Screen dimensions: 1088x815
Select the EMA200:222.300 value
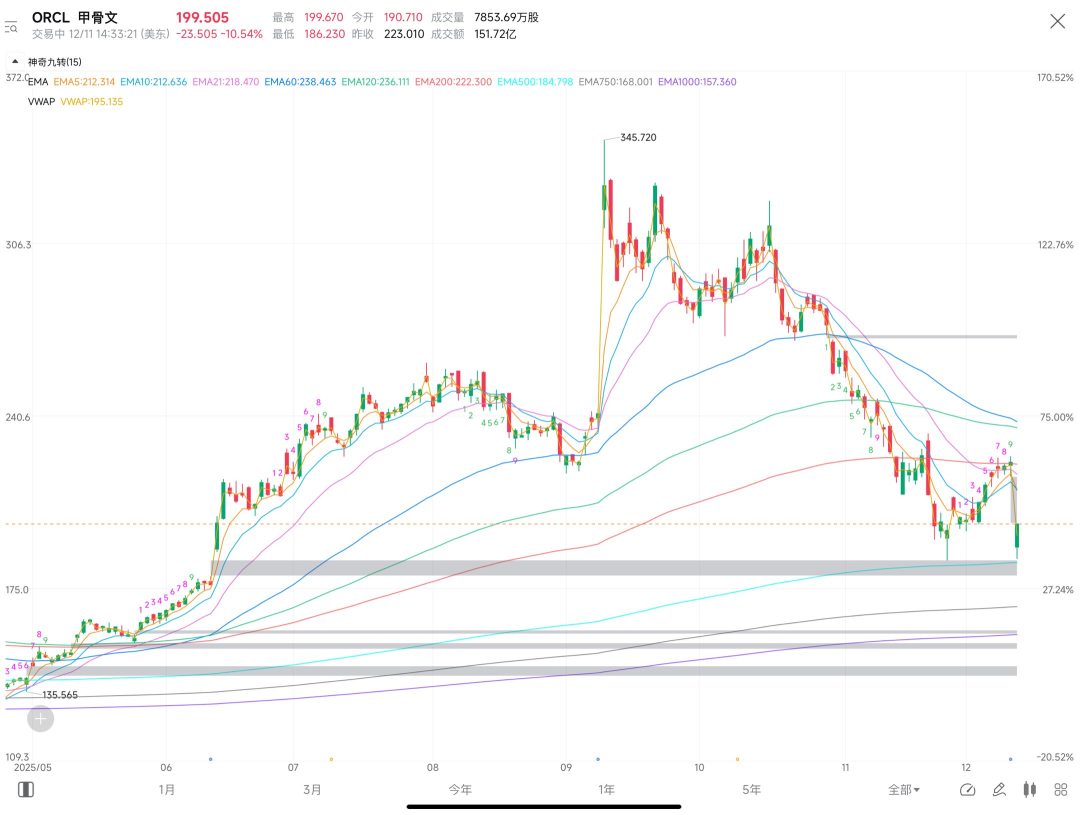pyautogui.click(x=453, y=82)
